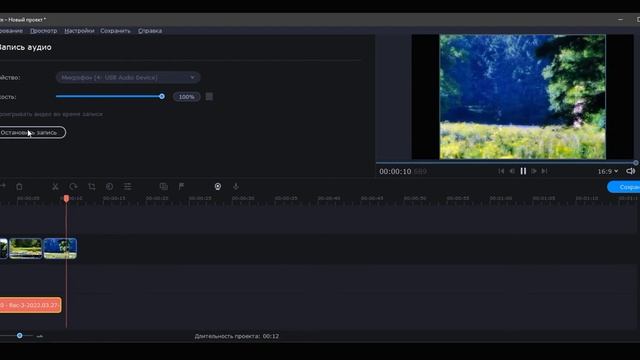Select the scissors split tool
This screenshot has height=360, width=640.
click(x=55, y=187)
